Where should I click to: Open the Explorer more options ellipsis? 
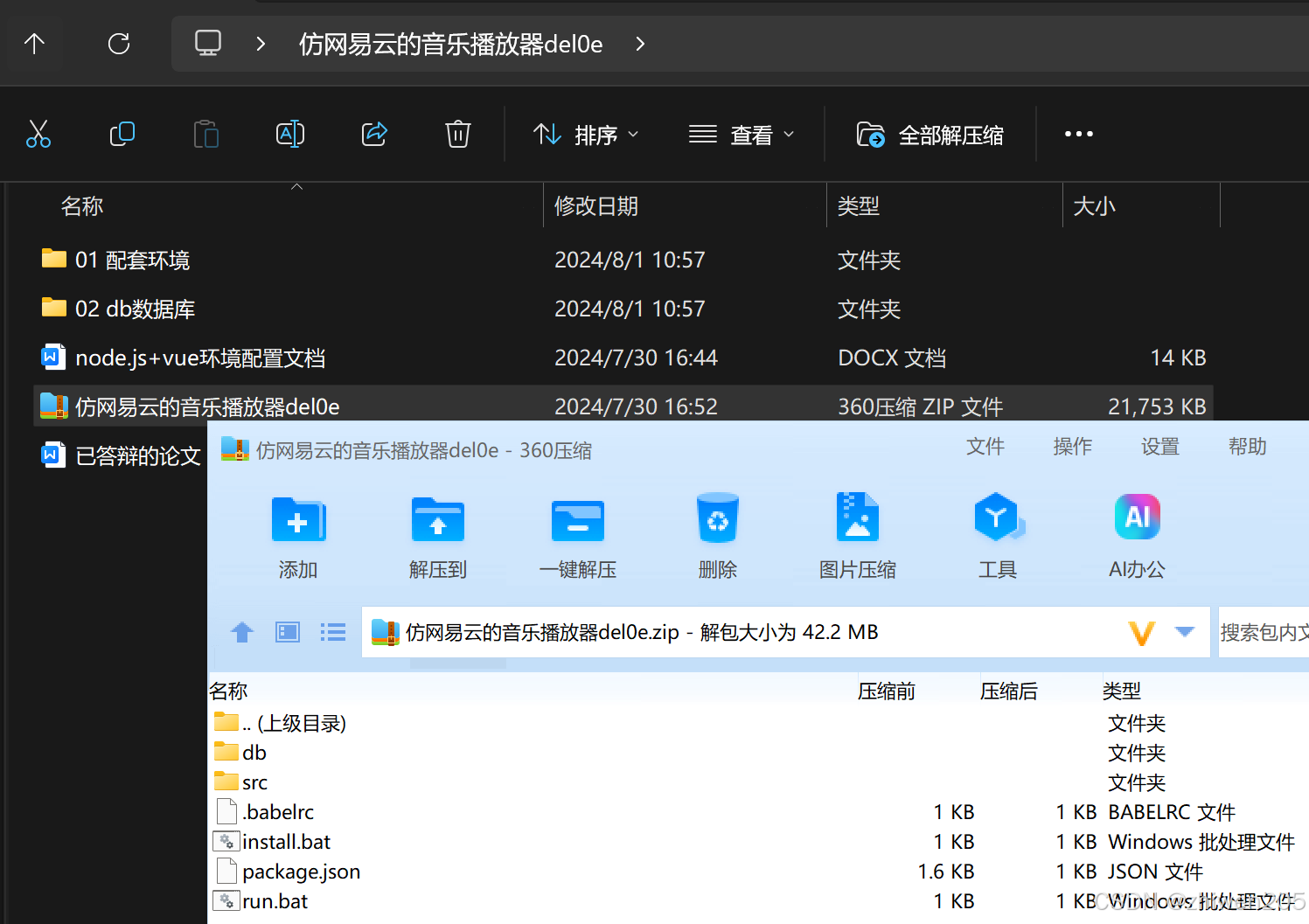tap(1078, 134)
